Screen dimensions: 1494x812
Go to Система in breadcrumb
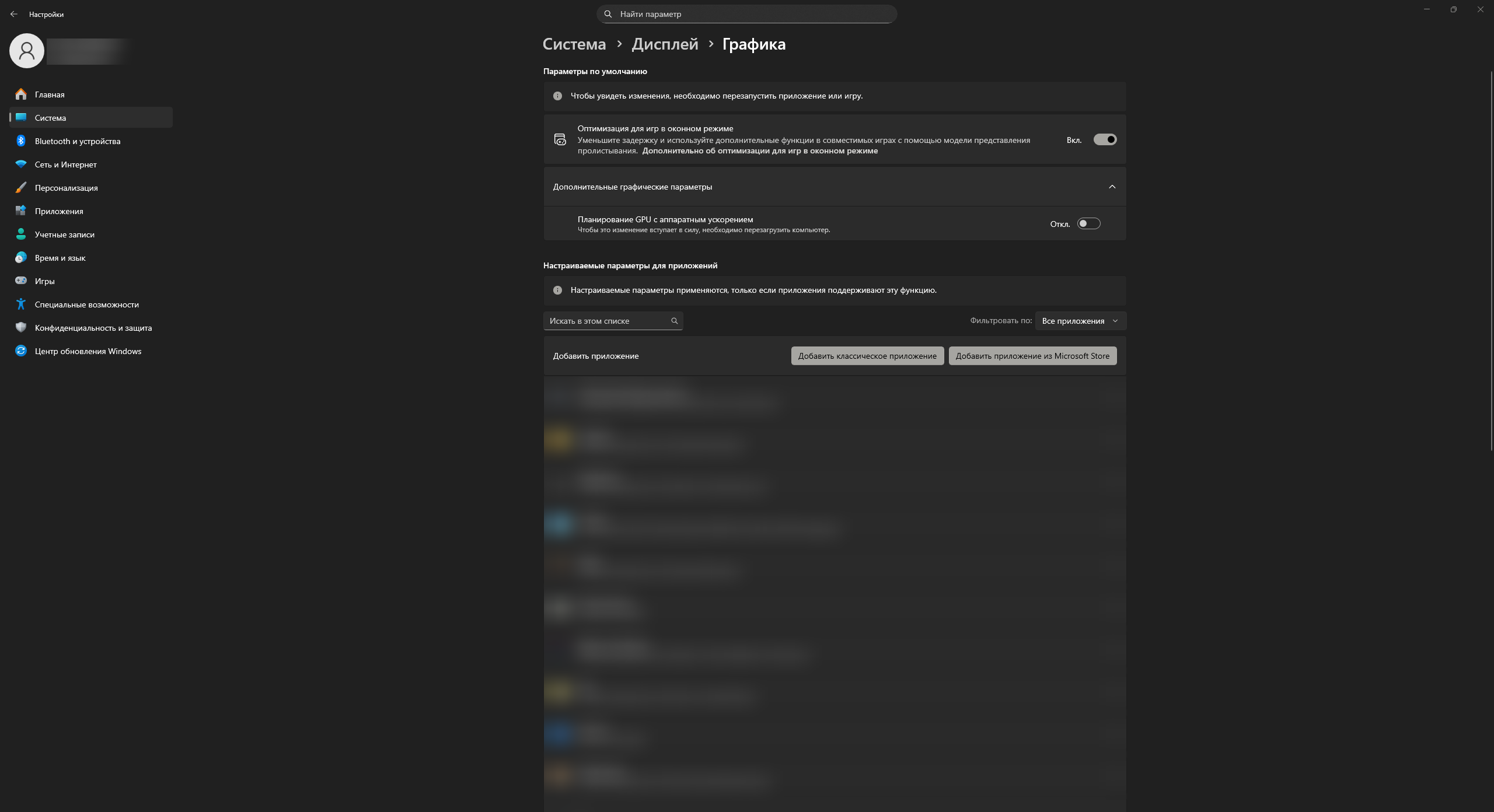(x=574, y=44)
